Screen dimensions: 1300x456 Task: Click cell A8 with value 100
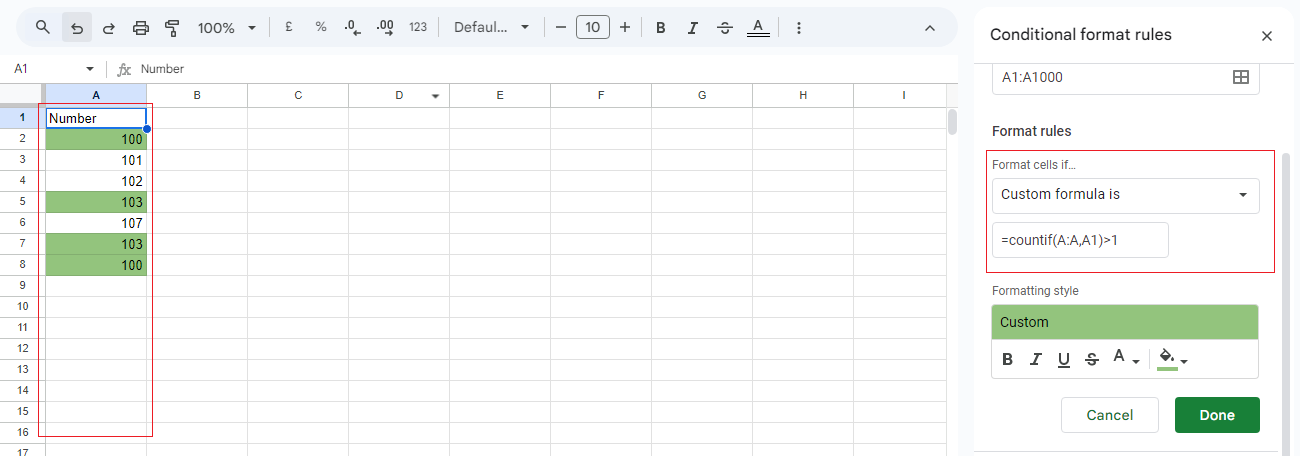coord(96,265)
